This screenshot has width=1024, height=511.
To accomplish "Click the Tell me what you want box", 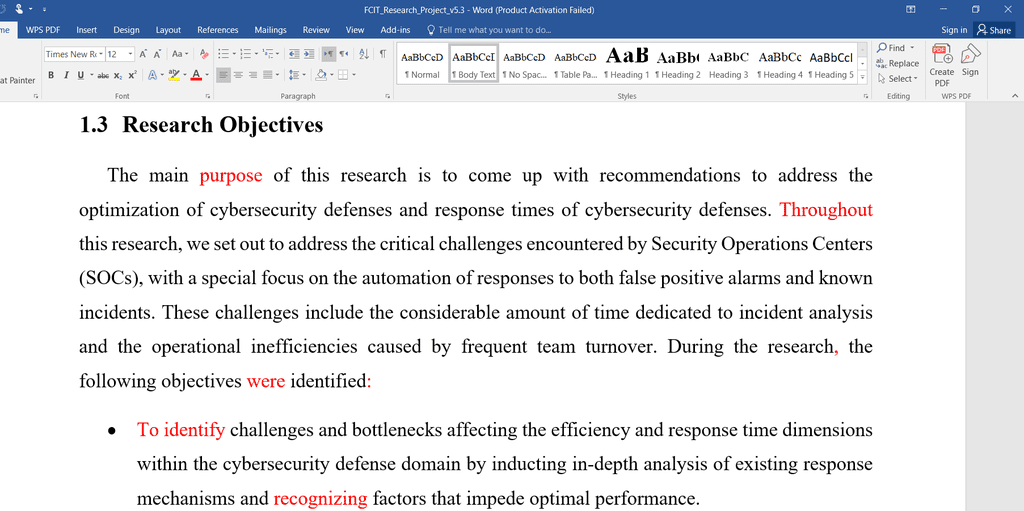I will pos(489,30).
